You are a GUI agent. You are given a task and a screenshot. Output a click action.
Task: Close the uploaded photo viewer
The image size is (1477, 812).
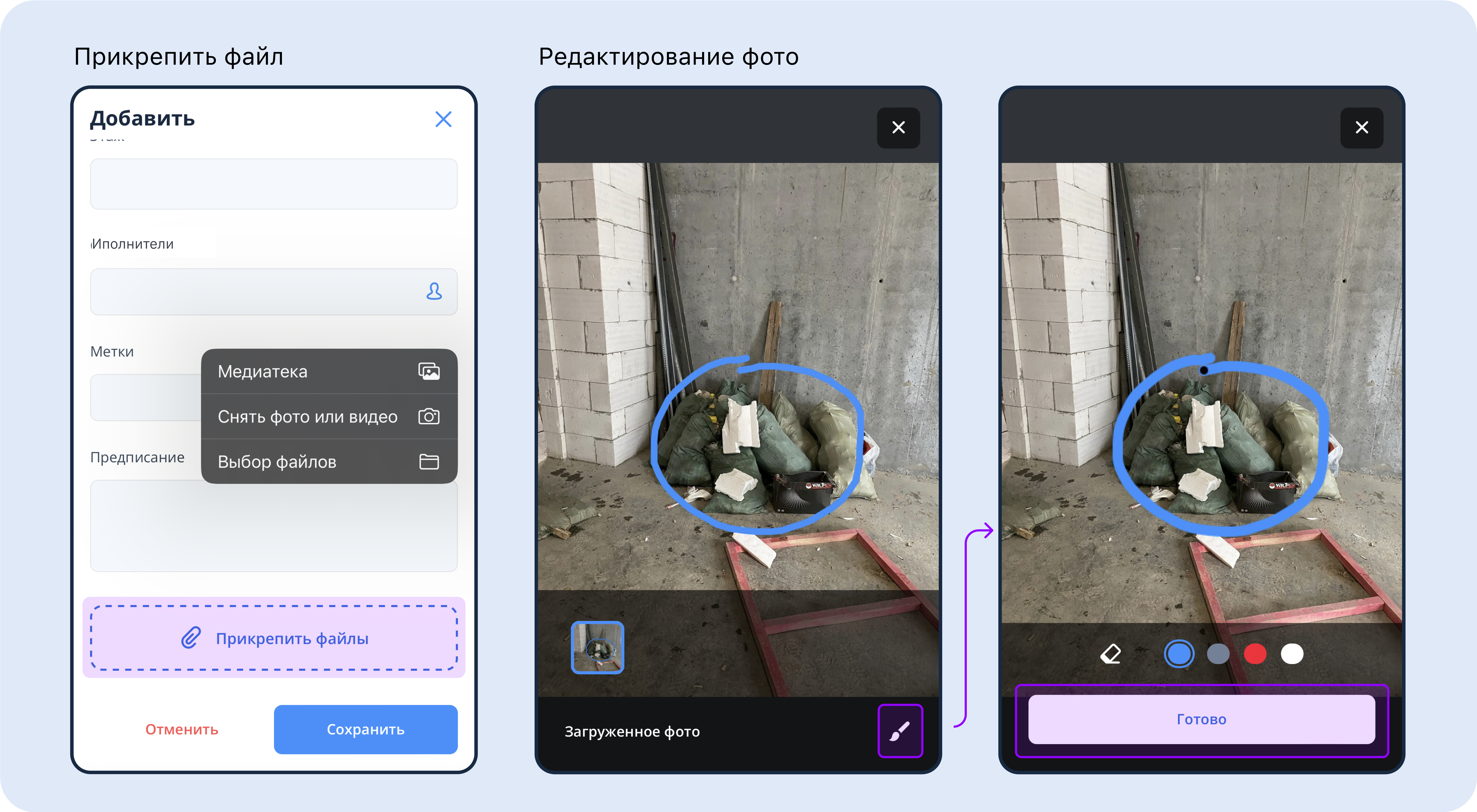tap(898, 127)
